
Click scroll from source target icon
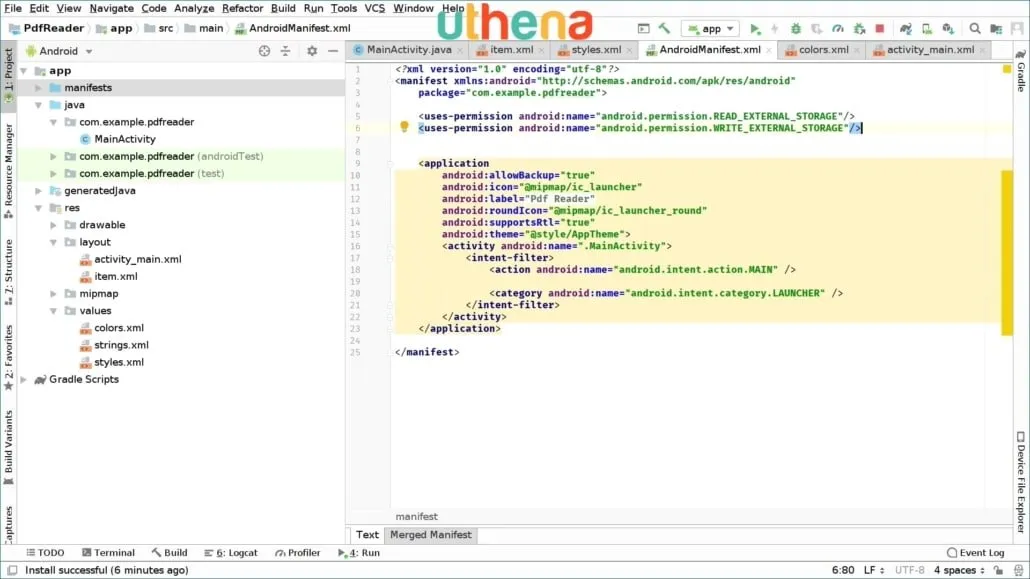[264, 51]
